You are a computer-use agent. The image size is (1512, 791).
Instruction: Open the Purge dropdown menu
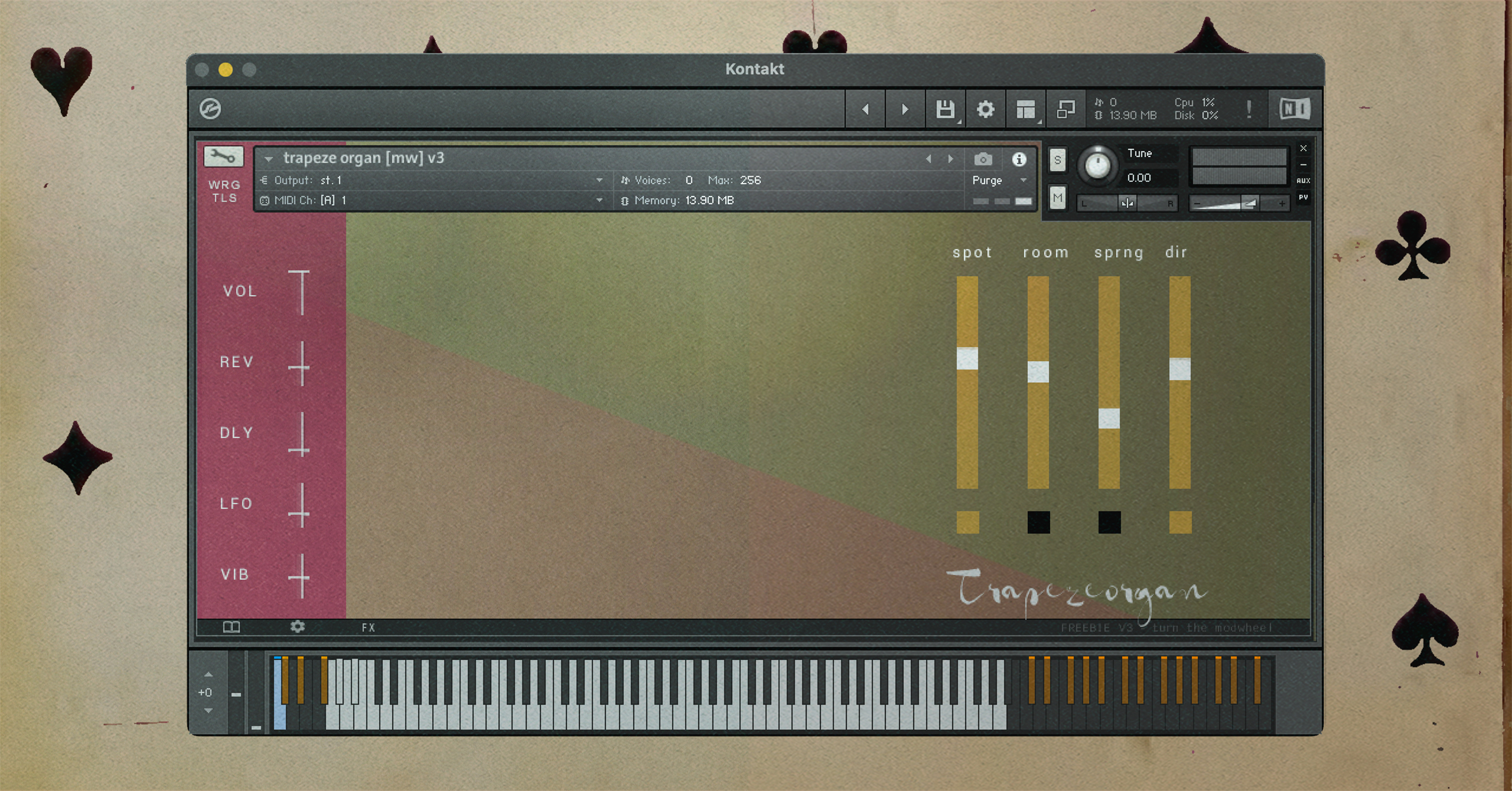tap(1000, 181)
